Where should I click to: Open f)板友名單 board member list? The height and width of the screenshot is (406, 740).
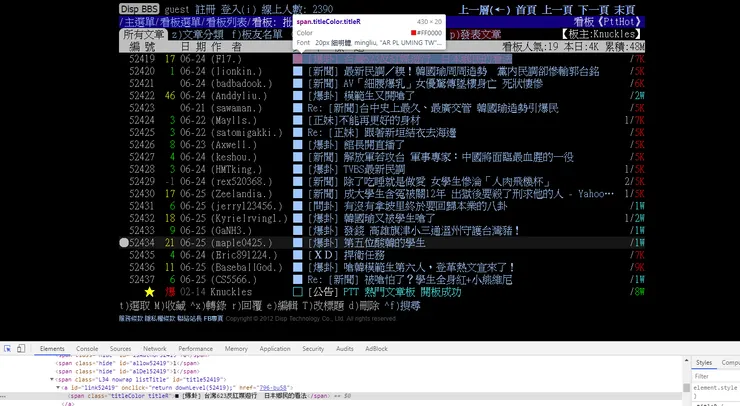[x=257, y=34]
